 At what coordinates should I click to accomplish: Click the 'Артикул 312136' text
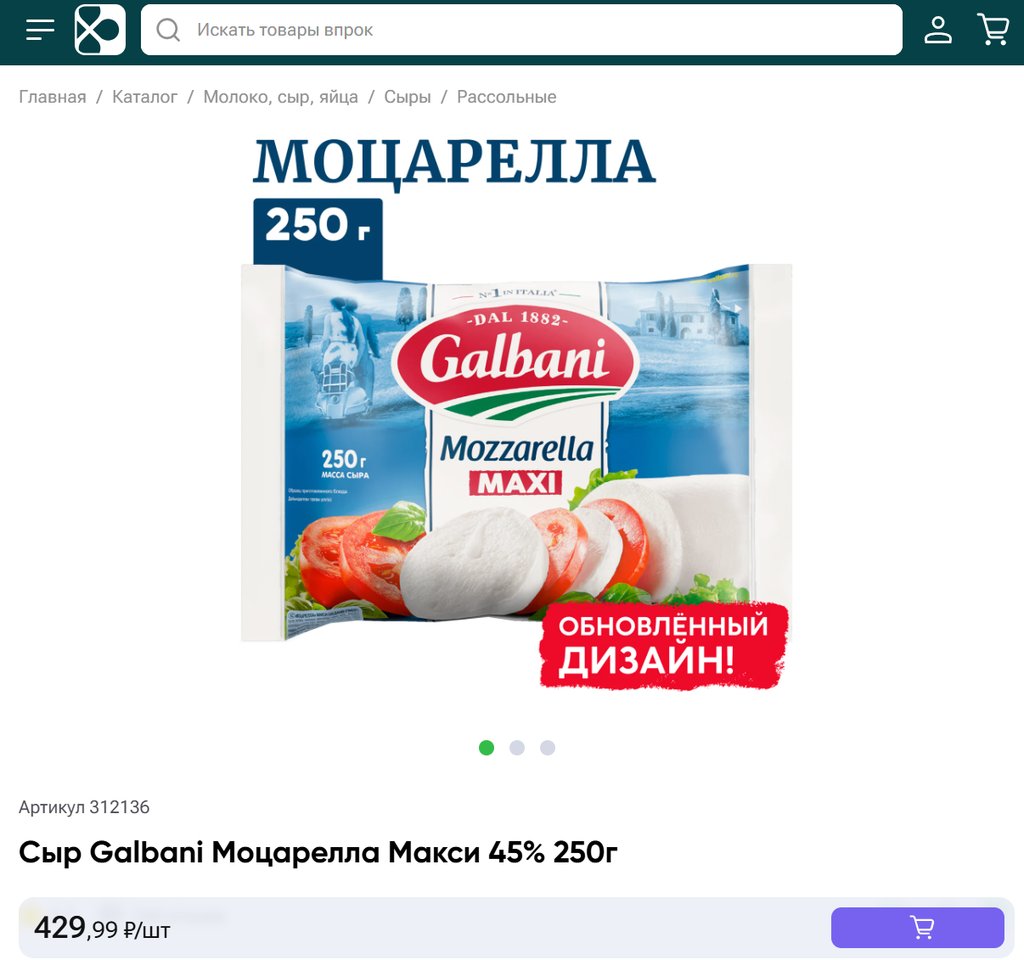tap(84, 807)
